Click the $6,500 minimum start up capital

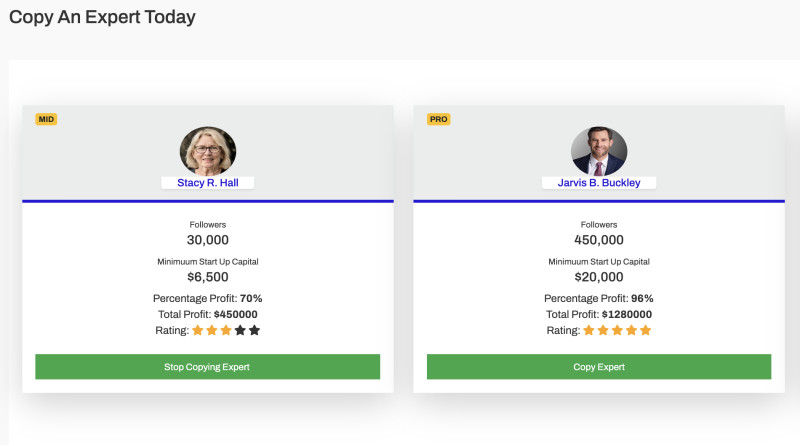[208, 277]
